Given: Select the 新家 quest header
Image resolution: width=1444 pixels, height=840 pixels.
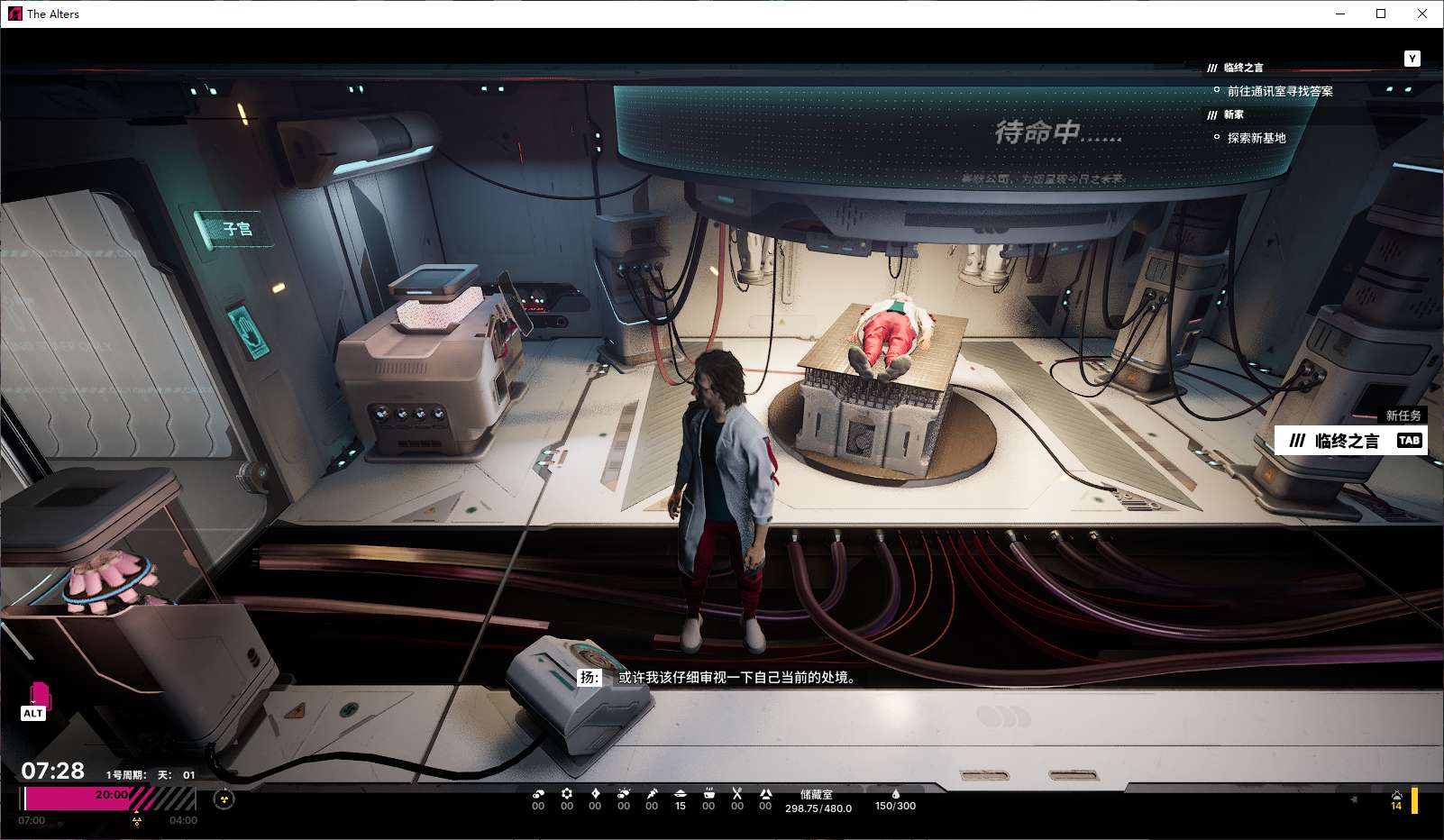Looking at the screenshot, I should tap(1226, 114).
